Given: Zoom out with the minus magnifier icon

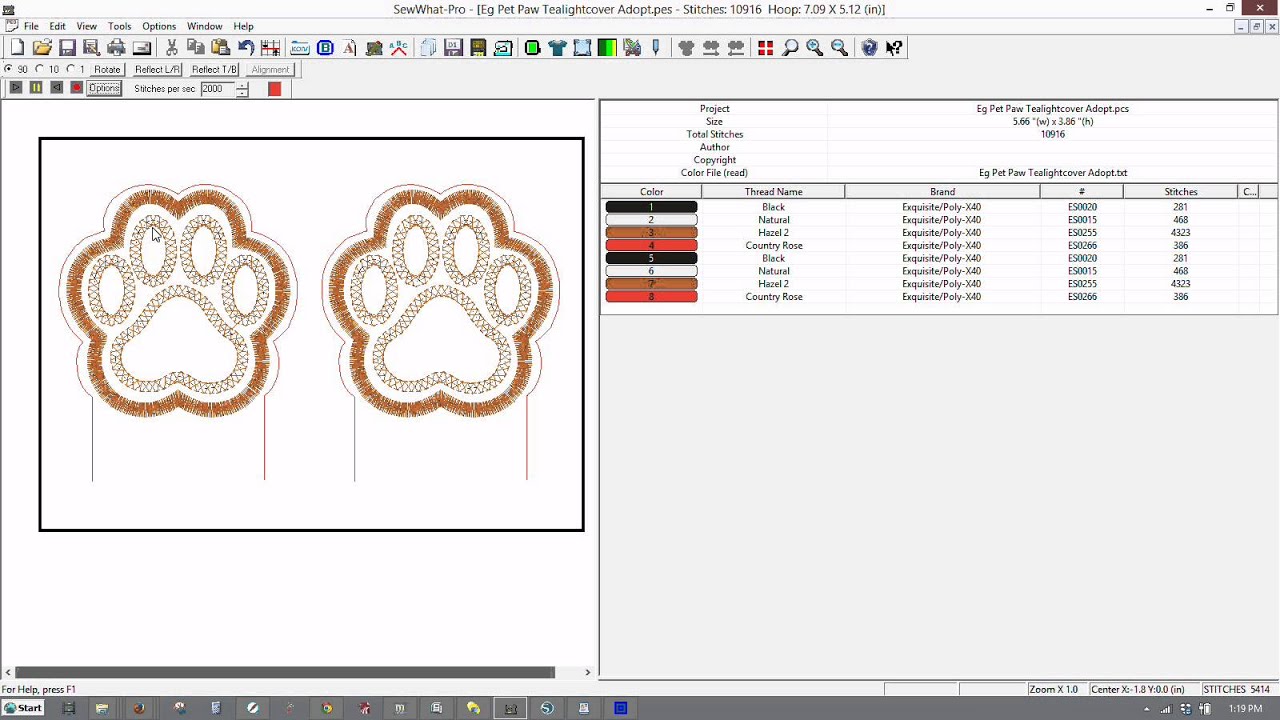Looking at the screenshot, I should tap(839, 47).
